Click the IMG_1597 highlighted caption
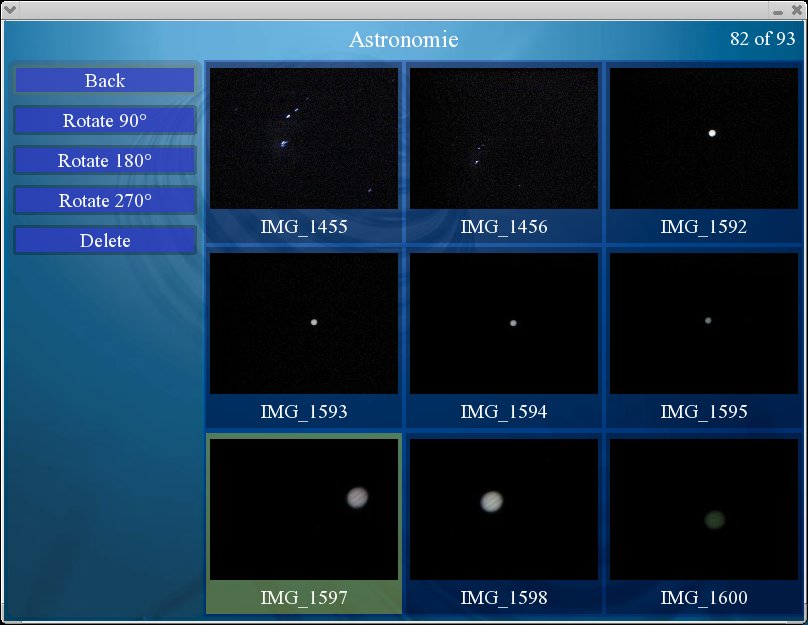Image resolution: width=808 pixels, height=625 pixels. coord(304,598)
